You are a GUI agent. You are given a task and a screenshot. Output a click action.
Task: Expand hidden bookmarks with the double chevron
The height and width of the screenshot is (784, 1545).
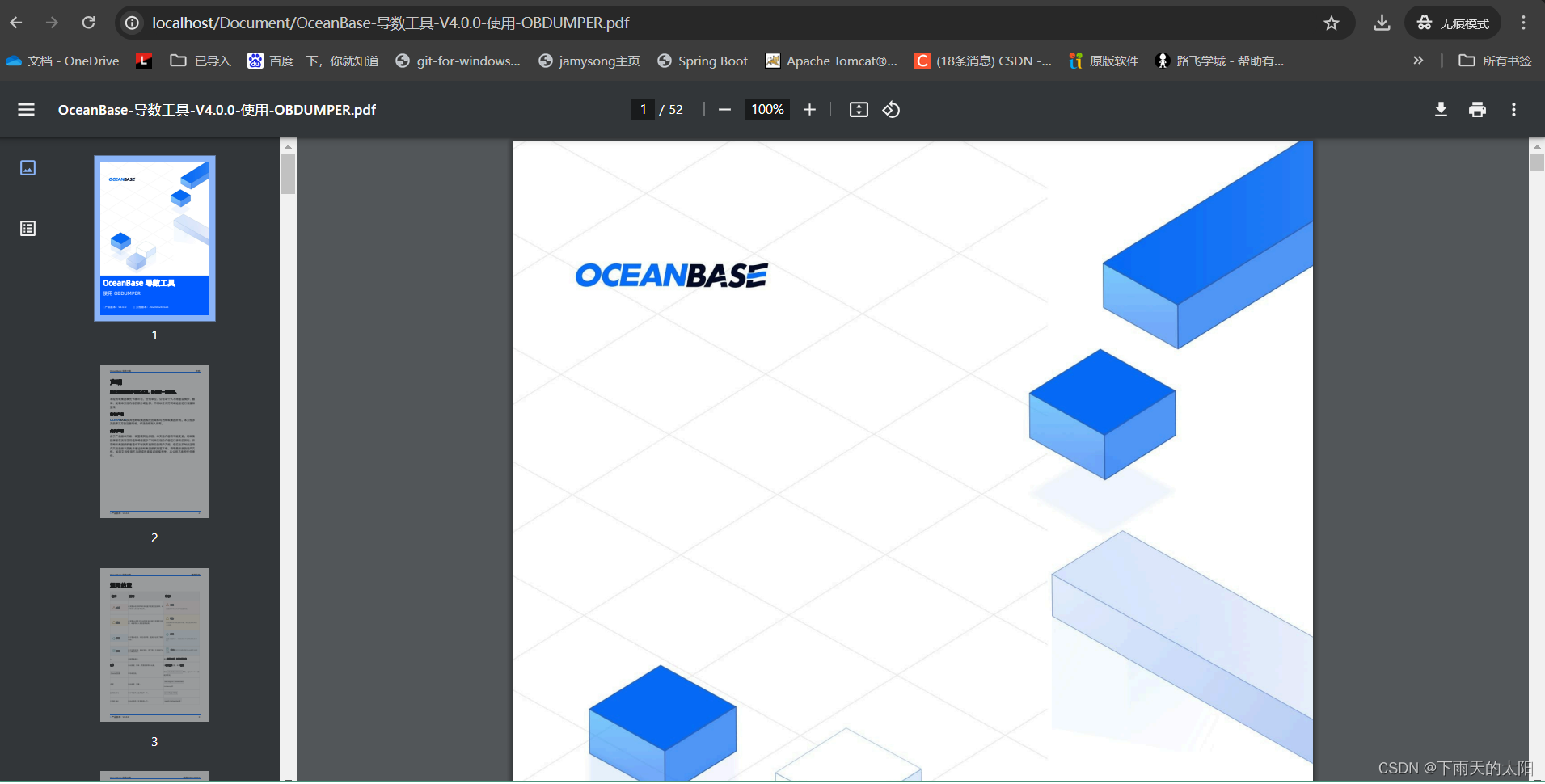pyautogui.click(x=1418, y=61)
